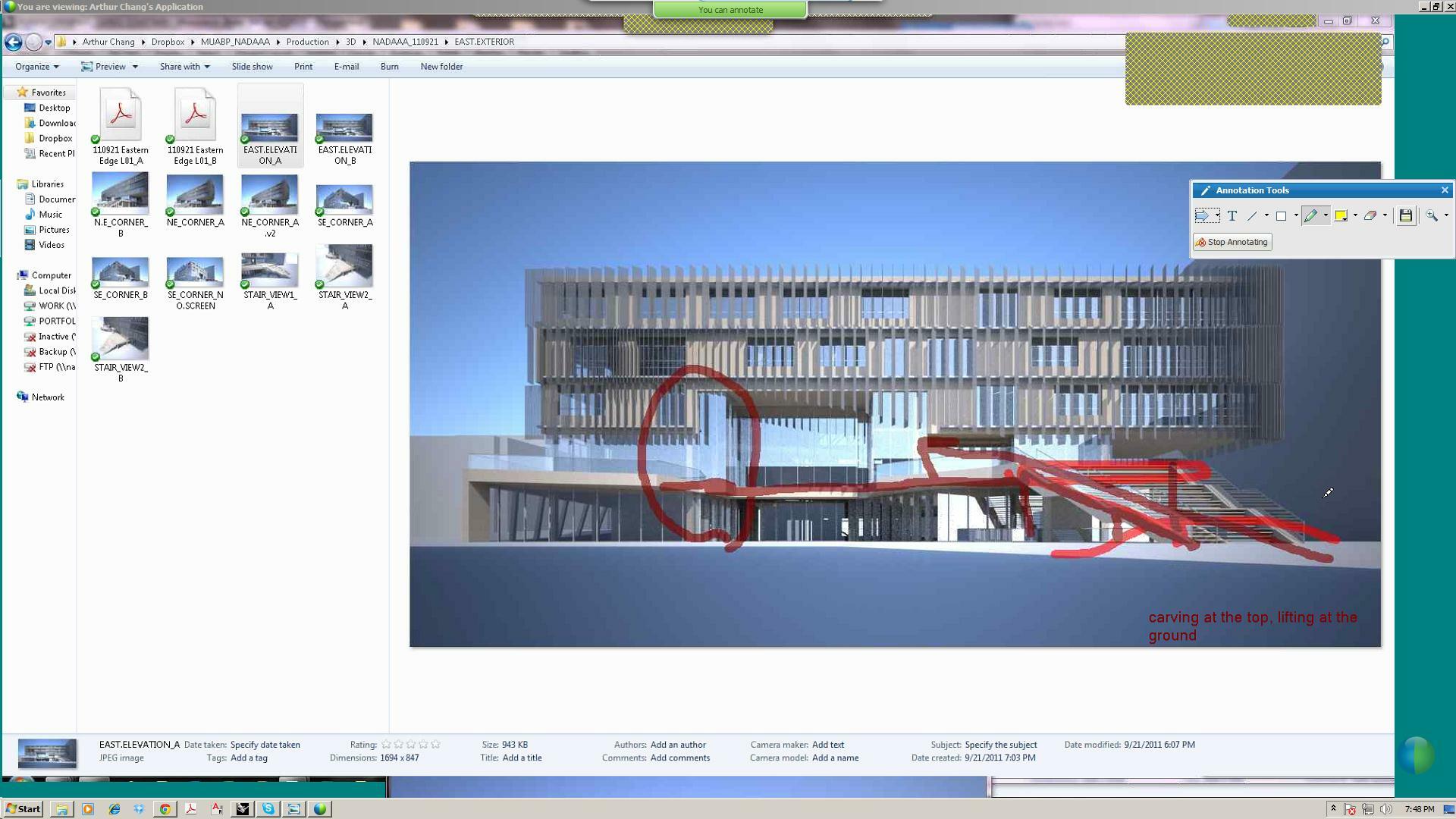Screen dimensions: 1456x819
Task: Select the arrow pointer annotation tool
Action: (x=1202, y=216)
